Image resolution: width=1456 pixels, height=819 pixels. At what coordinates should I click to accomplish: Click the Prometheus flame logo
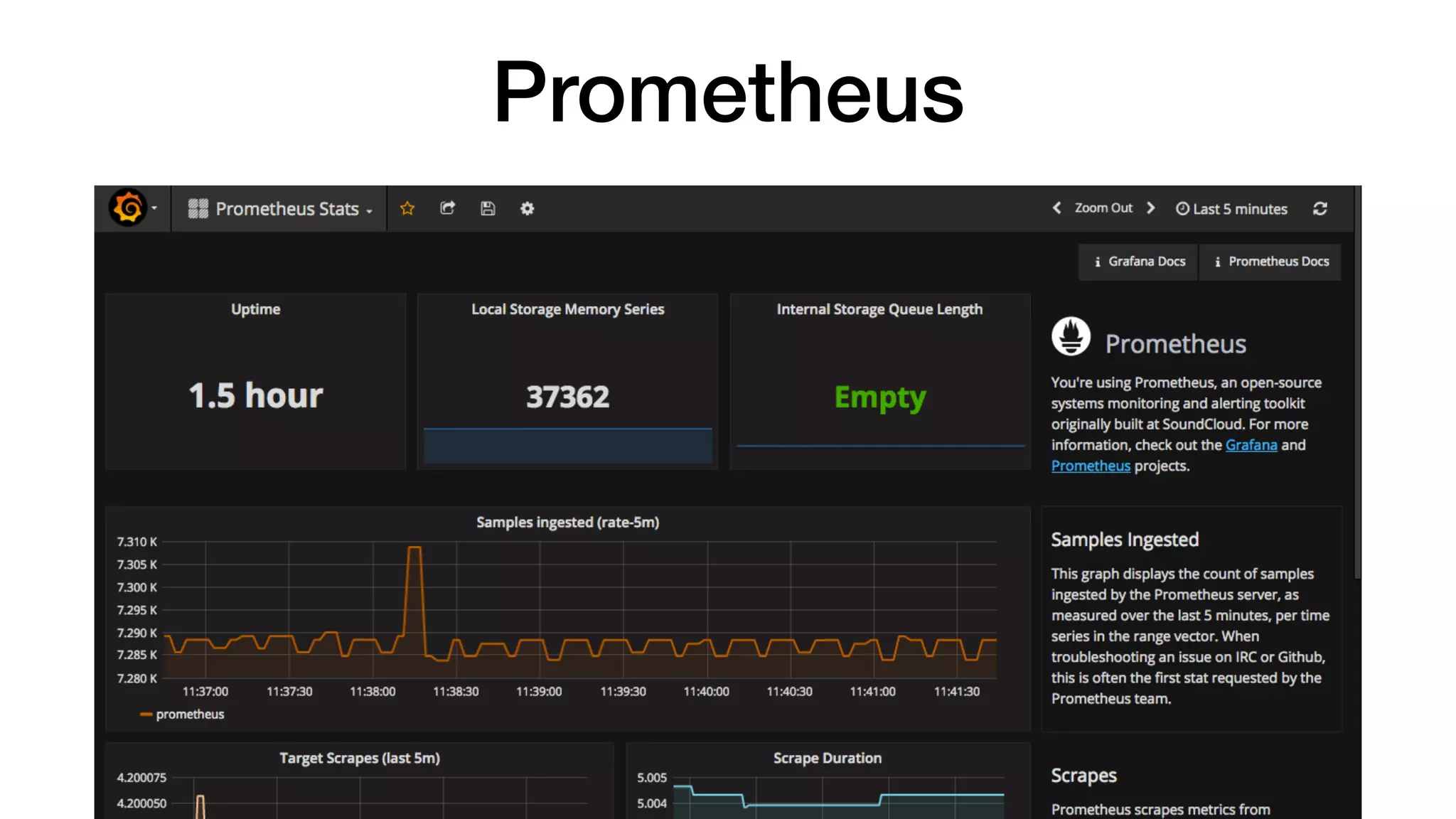(1071, 336)
